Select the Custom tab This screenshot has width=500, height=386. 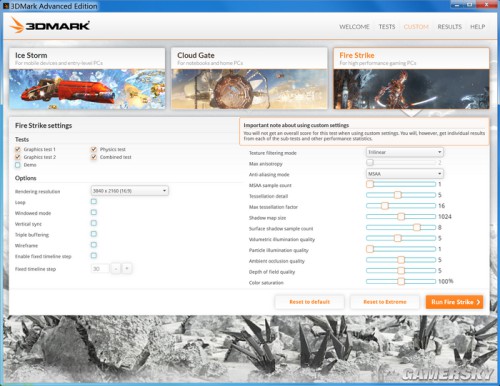(x=416, y=27)
